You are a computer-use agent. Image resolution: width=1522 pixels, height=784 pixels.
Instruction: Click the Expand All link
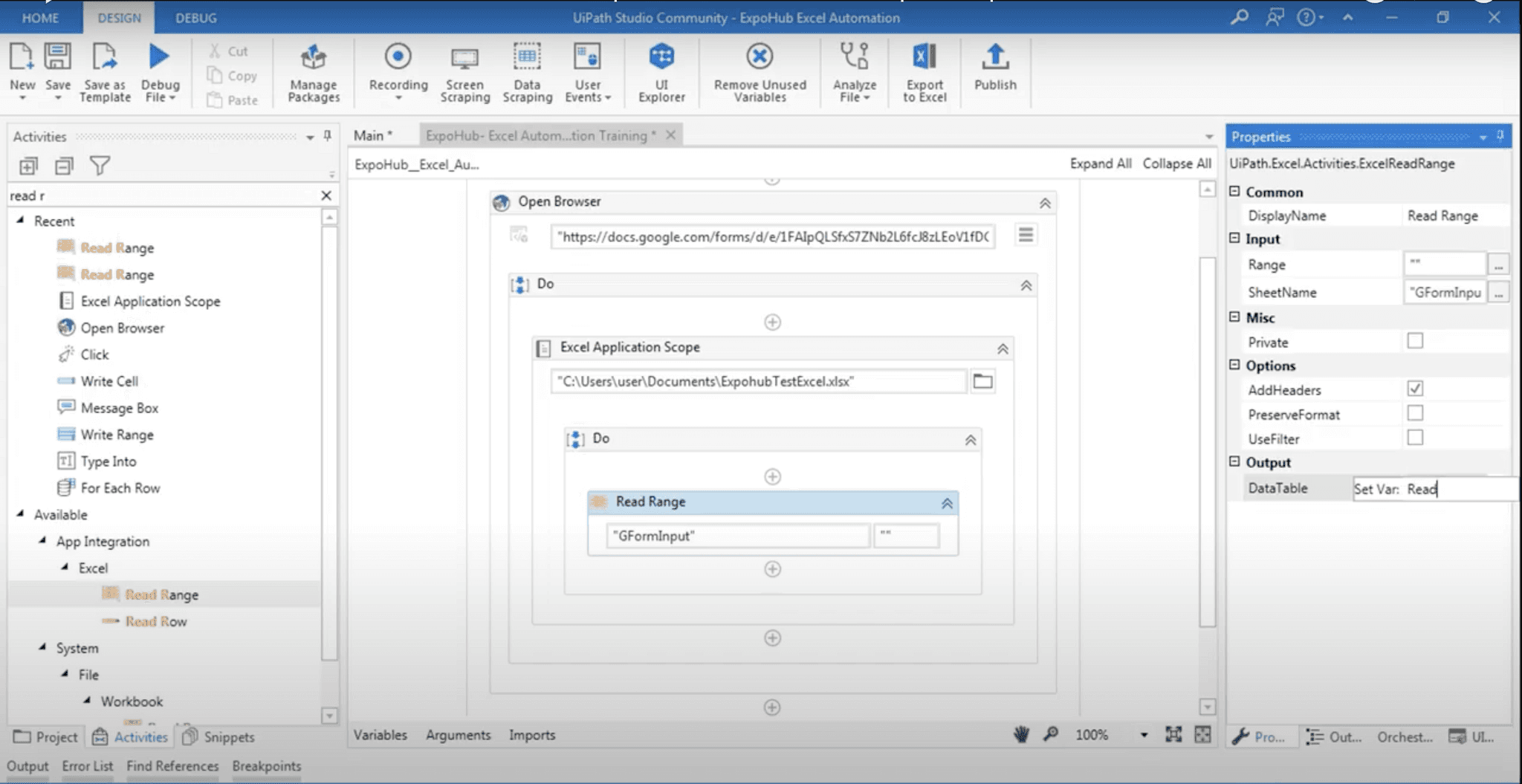click(x=1100, y=163)
